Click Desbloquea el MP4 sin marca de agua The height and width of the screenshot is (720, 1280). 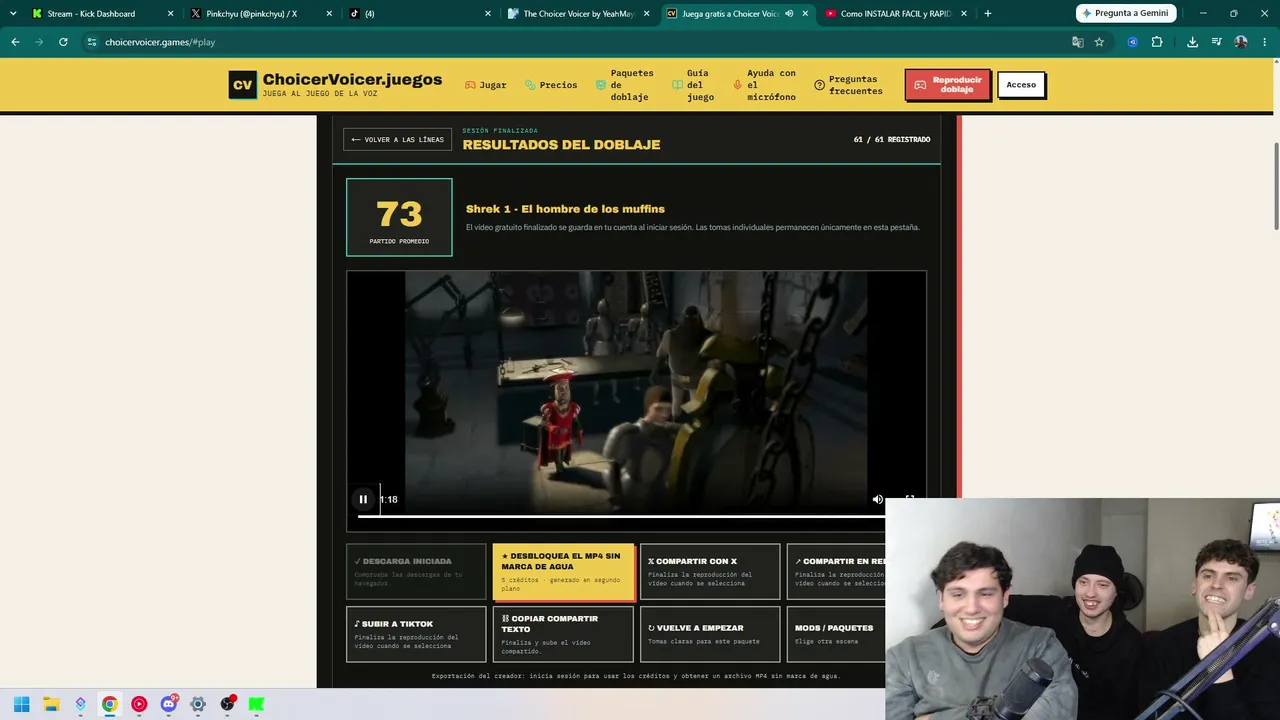(563, 572)
